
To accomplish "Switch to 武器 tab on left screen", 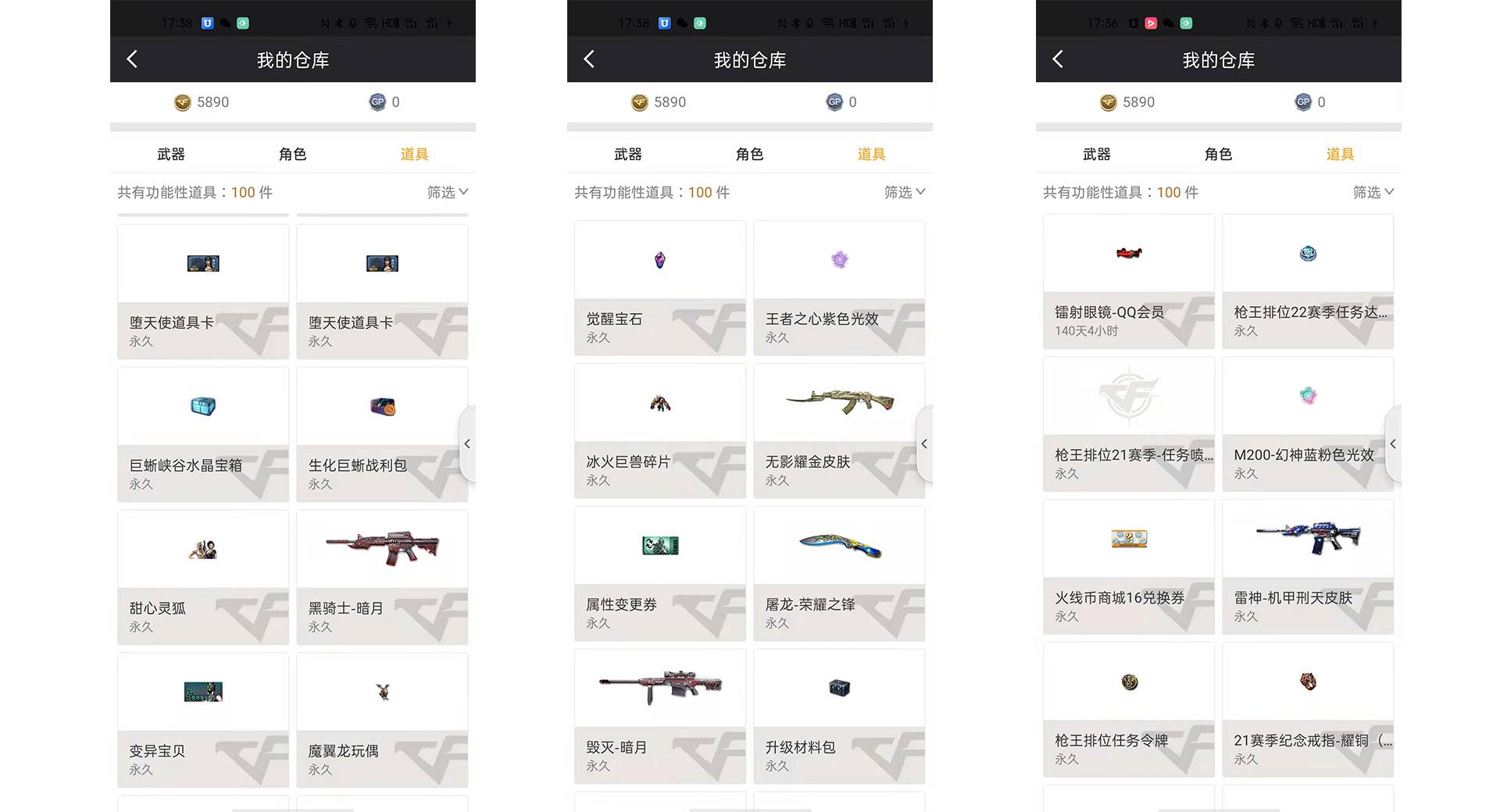I will coord(171,155).
